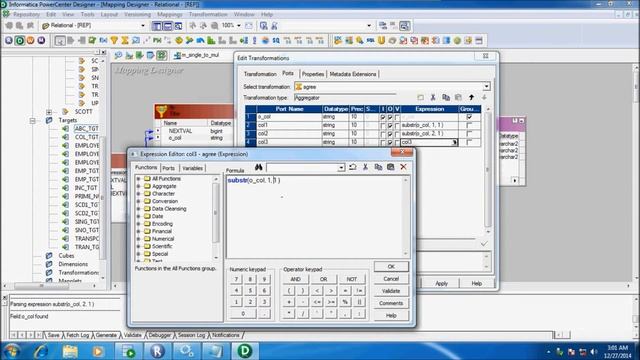Image resolution: width=640 pixels, height=360 pixels.
Task: Open expression editor arrow in col3 Expression cell
Action: pyautogui.click(x=454, y=142)
